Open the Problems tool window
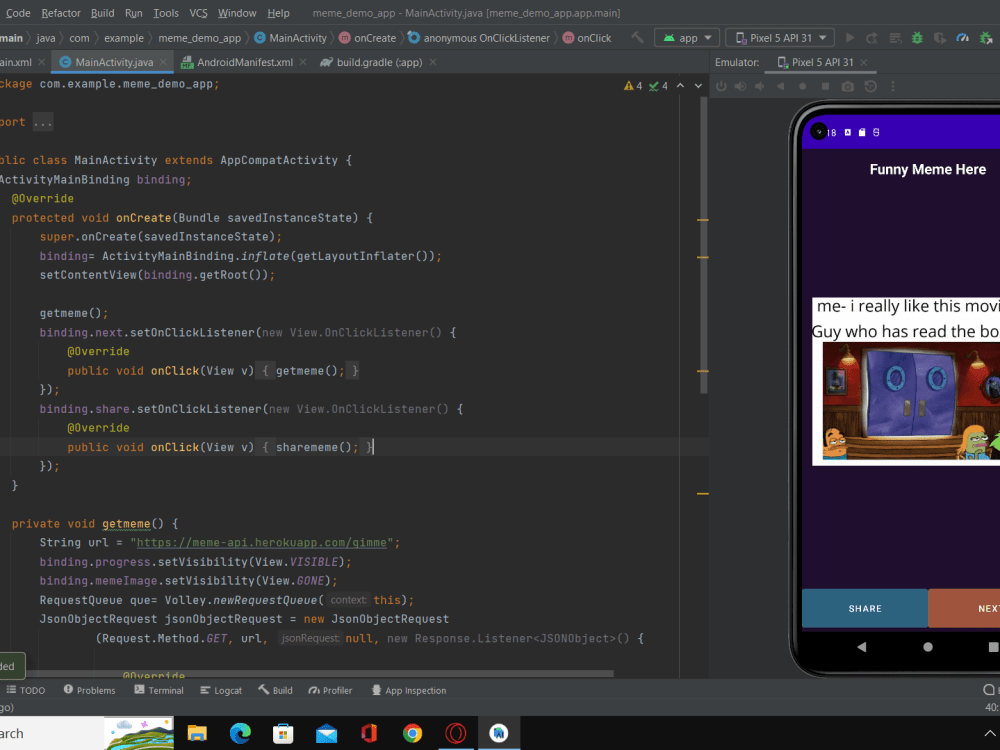Screen dimensions: 1000x750 (x=89, y=690)
